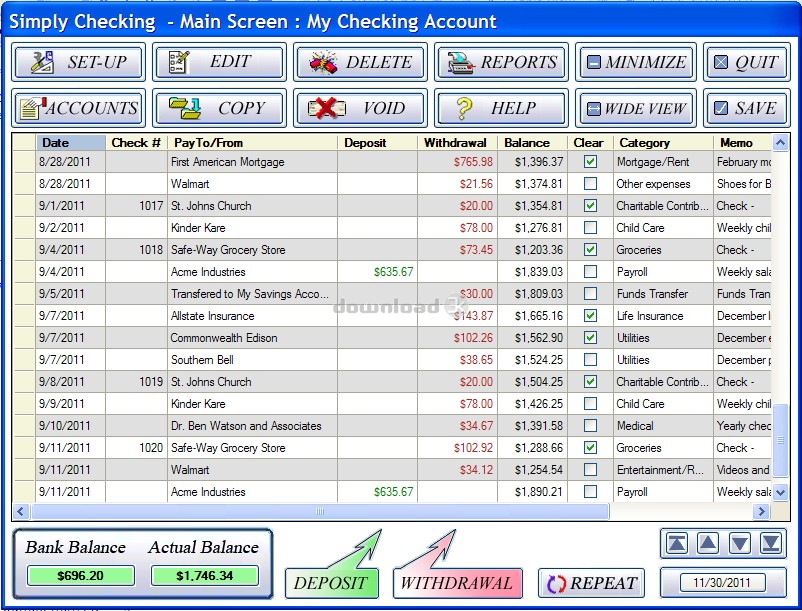Open HELP question mark button
Image resolution: width=802 pixels, height=611 pixels.
point(501,108)
